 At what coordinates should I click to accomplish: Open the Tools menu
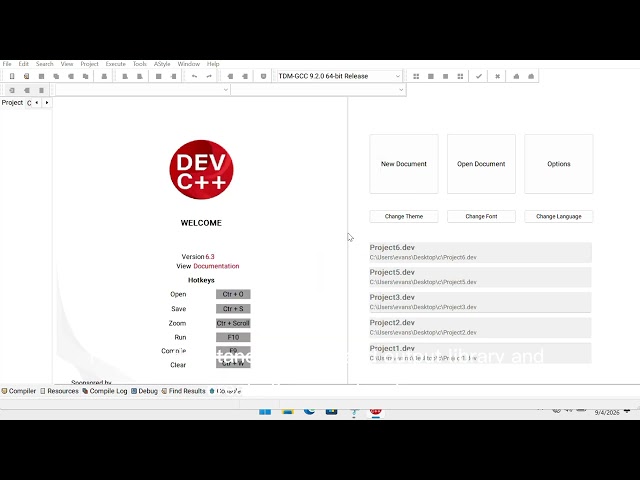click(140, 64)
